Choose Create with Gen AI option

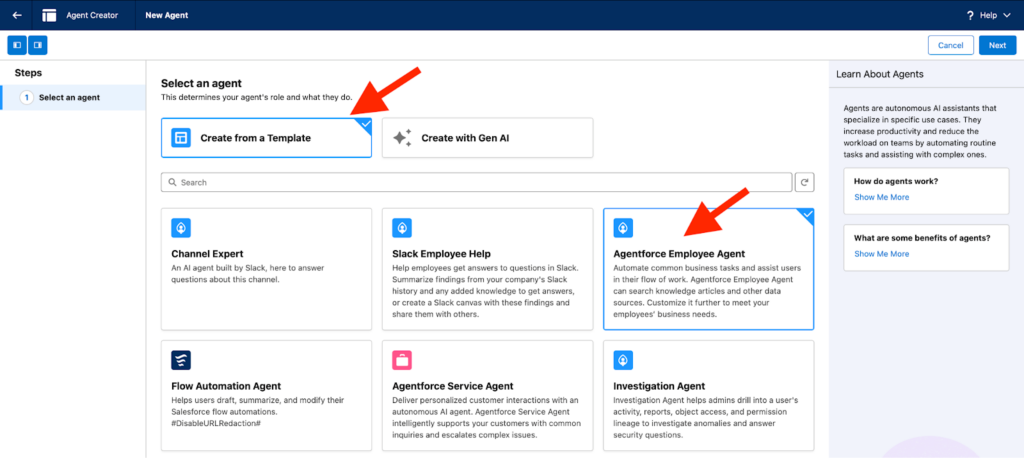(487, 138)
